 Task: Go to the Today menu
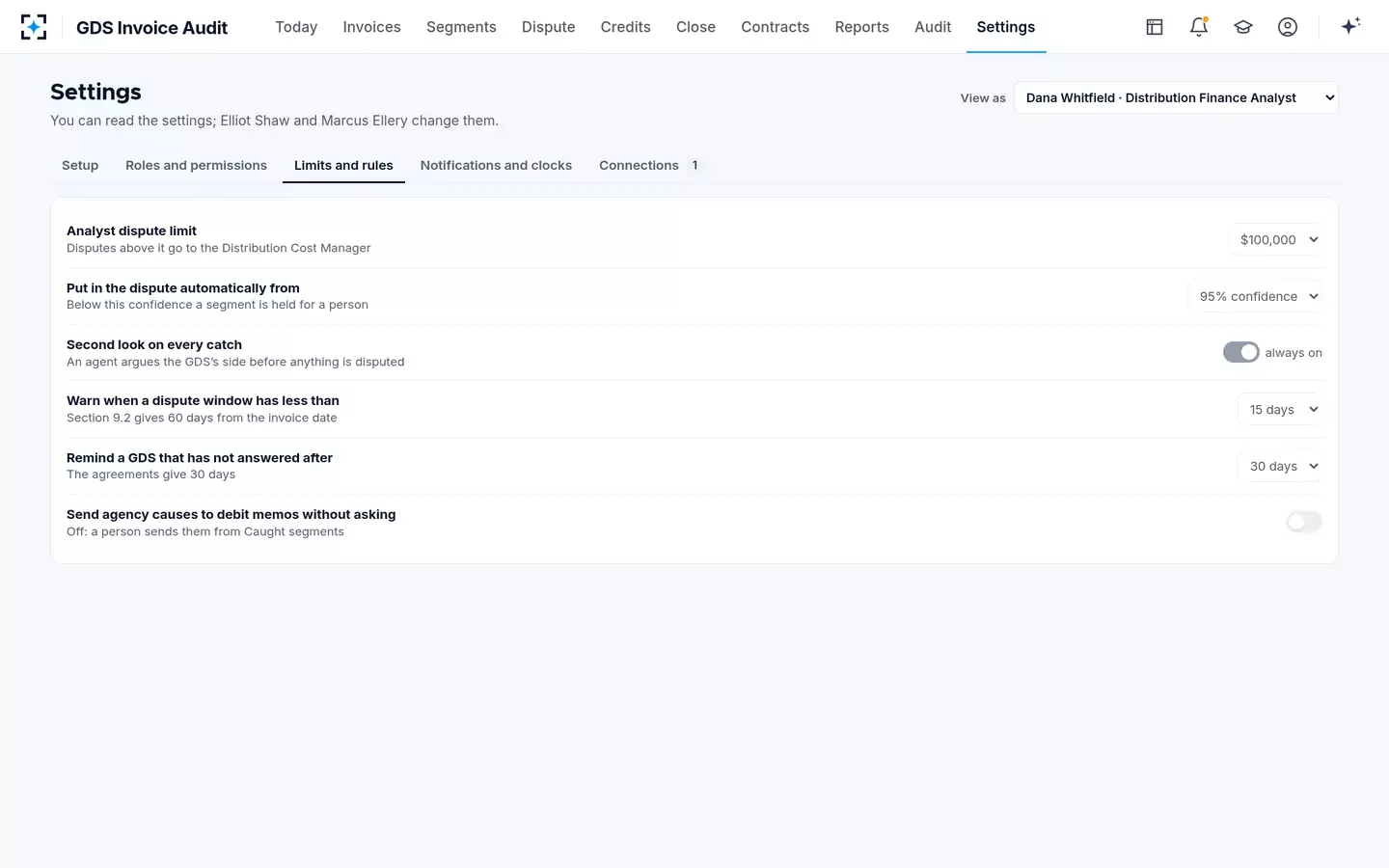296,27
